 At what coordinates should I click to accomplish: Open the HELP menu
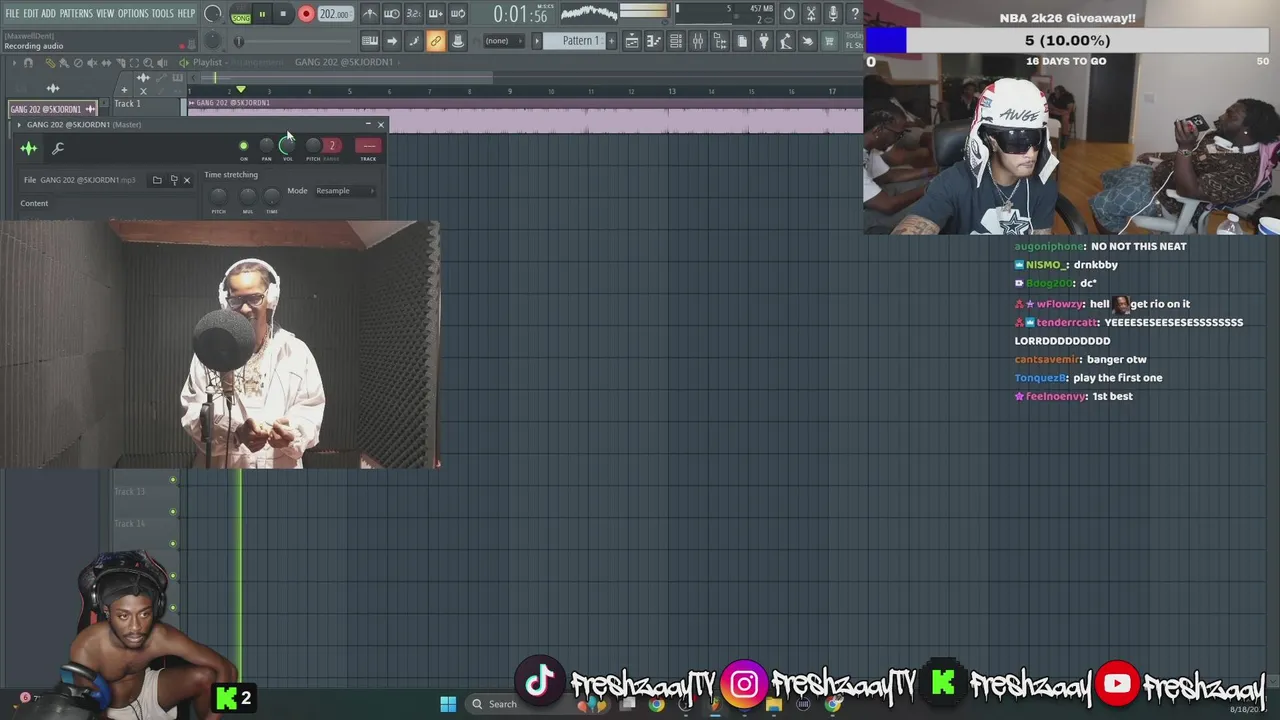coord(186,14)
